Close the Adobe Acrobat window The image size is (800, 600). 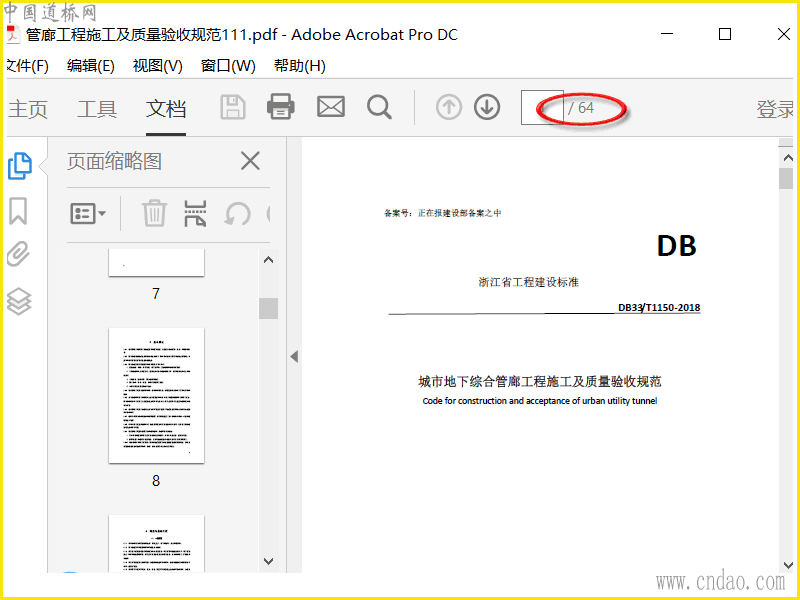784,34
